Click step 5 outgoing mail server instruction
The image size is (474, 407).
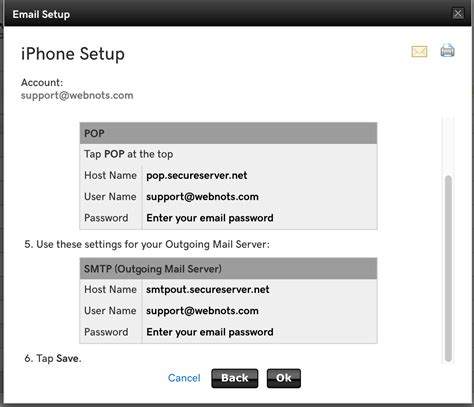(147, 244)
